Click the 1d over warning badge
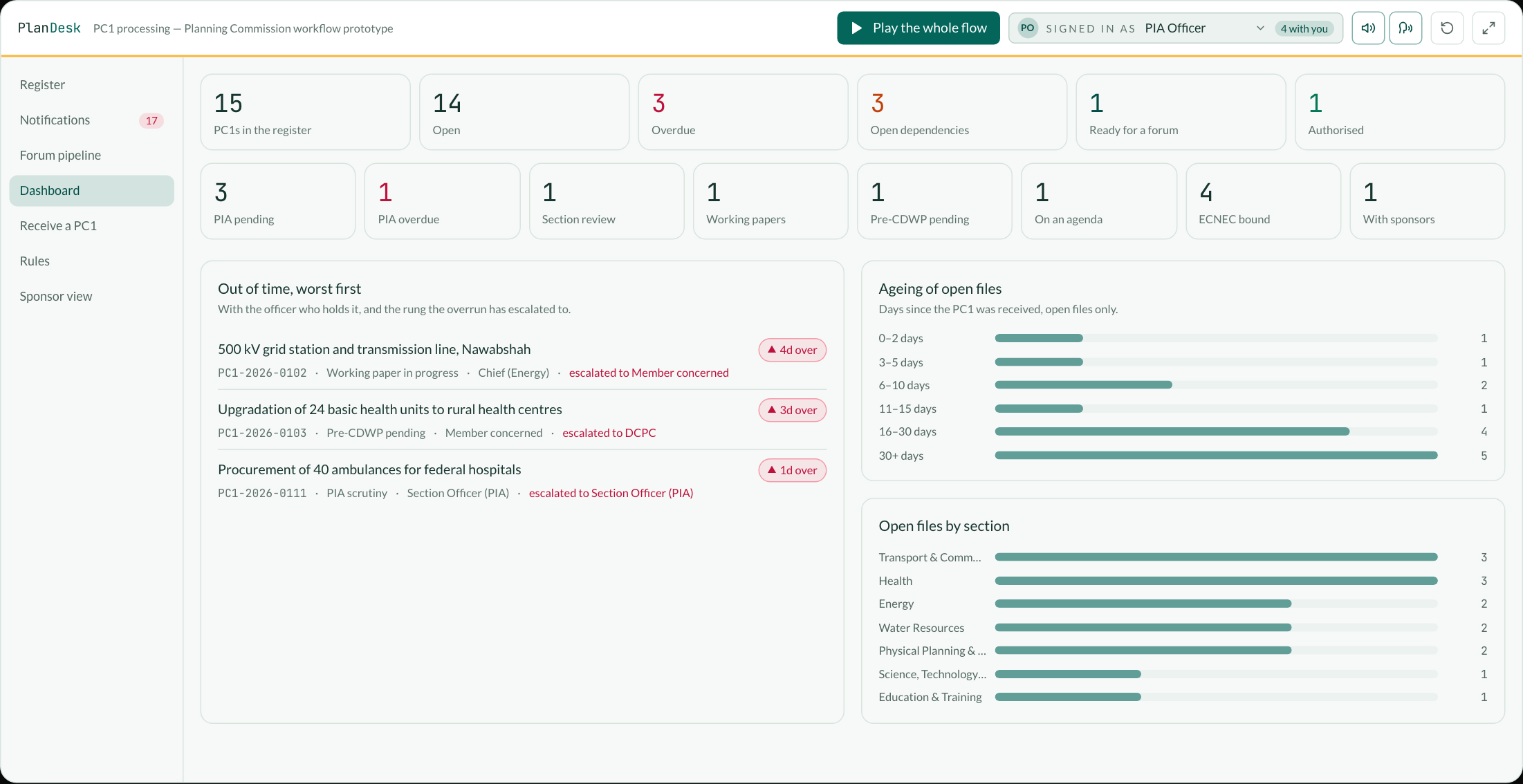Screen dimensions: 1523x784 (x=793, y=470)
